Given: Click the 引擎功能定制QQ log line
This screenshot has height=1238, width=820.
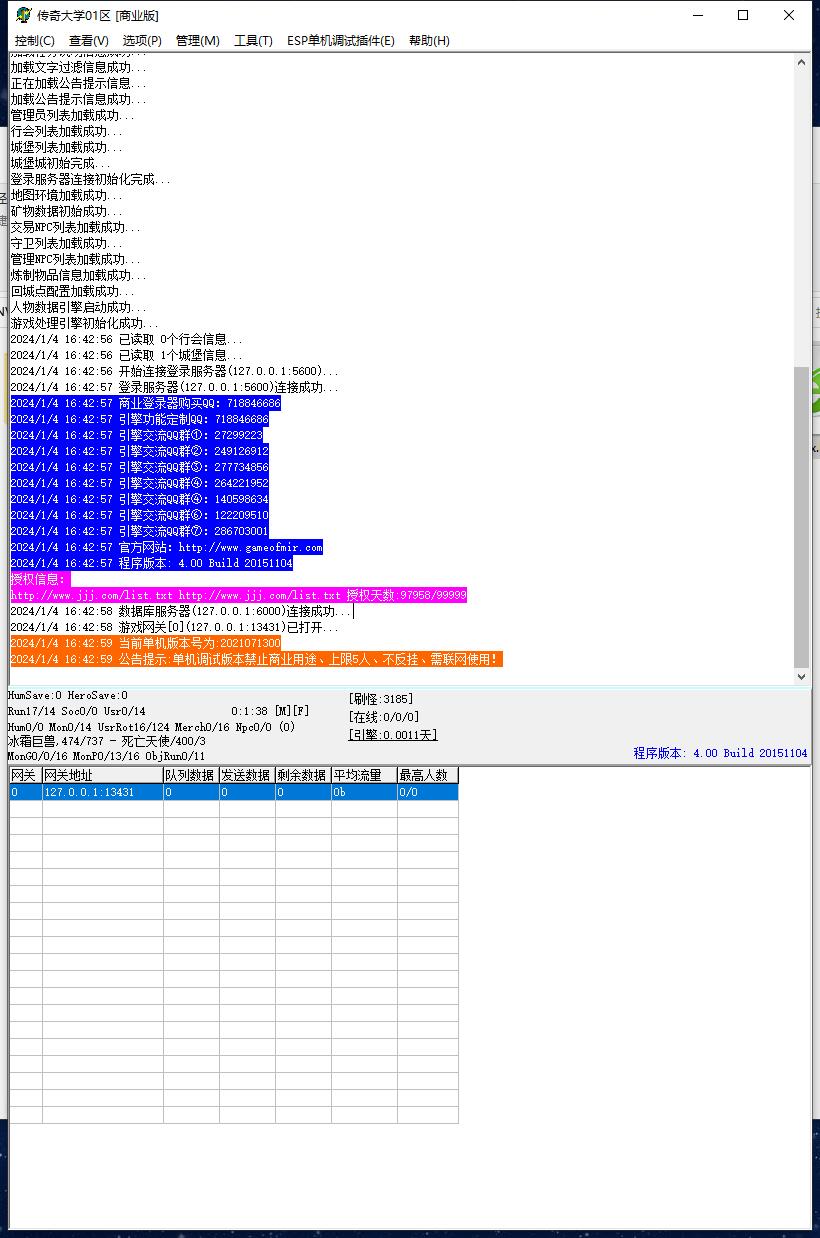Looking at the screenshot, I should 139,419.
